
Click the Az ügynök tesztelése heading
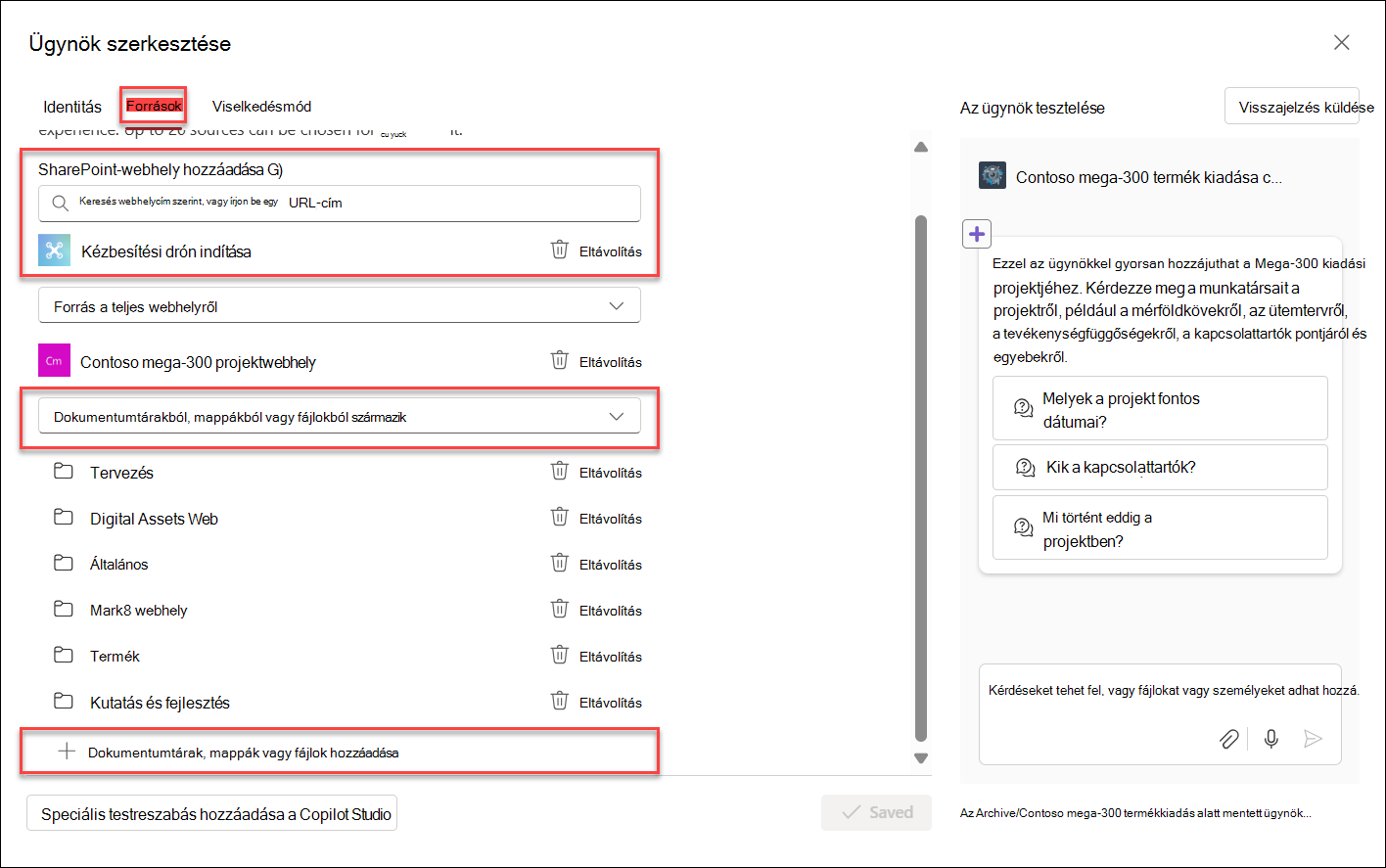pyautogui.click(x=1033, y=108)
